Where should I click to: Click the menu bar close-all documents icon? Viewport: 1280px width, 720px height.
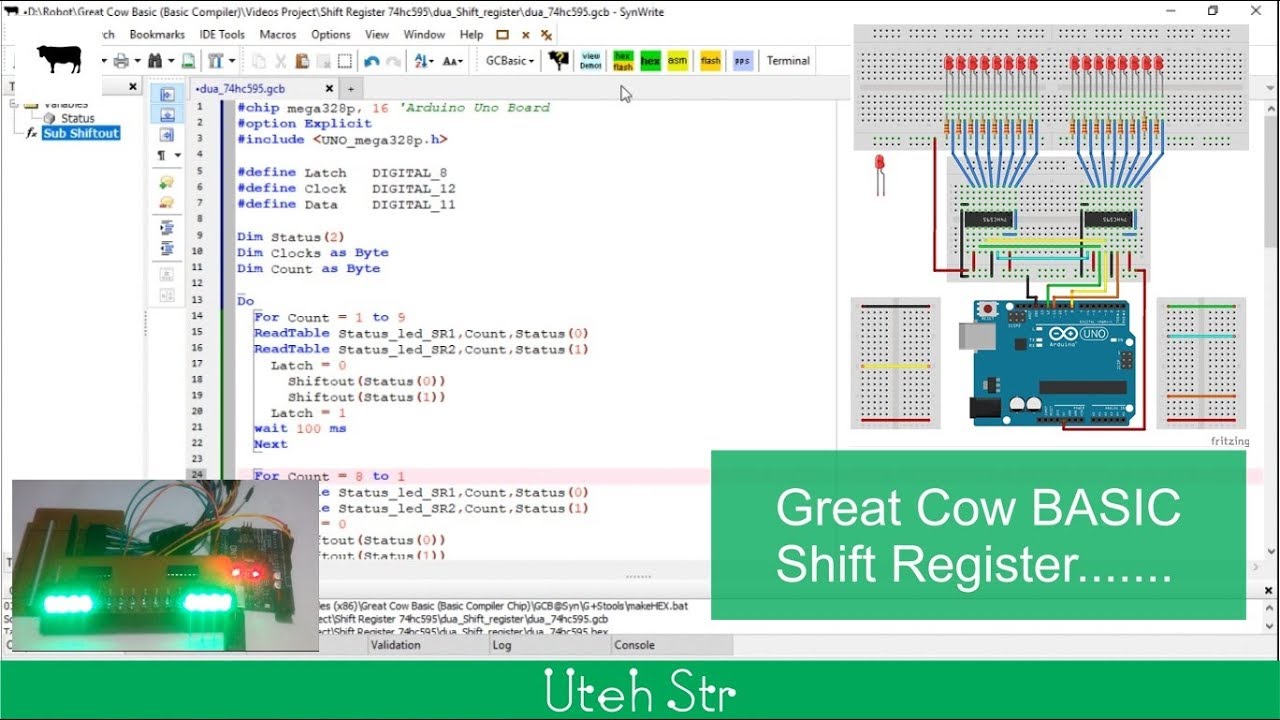coord(546,34)
